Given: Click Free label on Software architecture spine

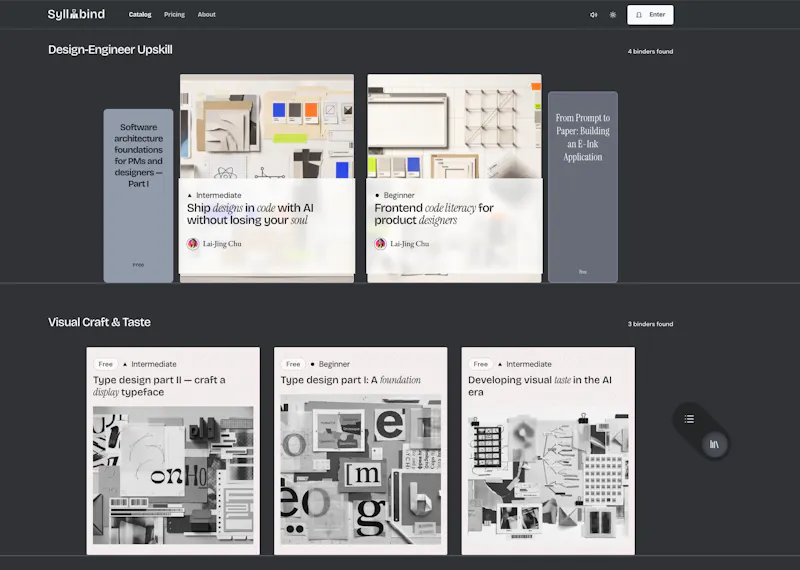Looking at the screenshot, I should (x=138, y=265).
